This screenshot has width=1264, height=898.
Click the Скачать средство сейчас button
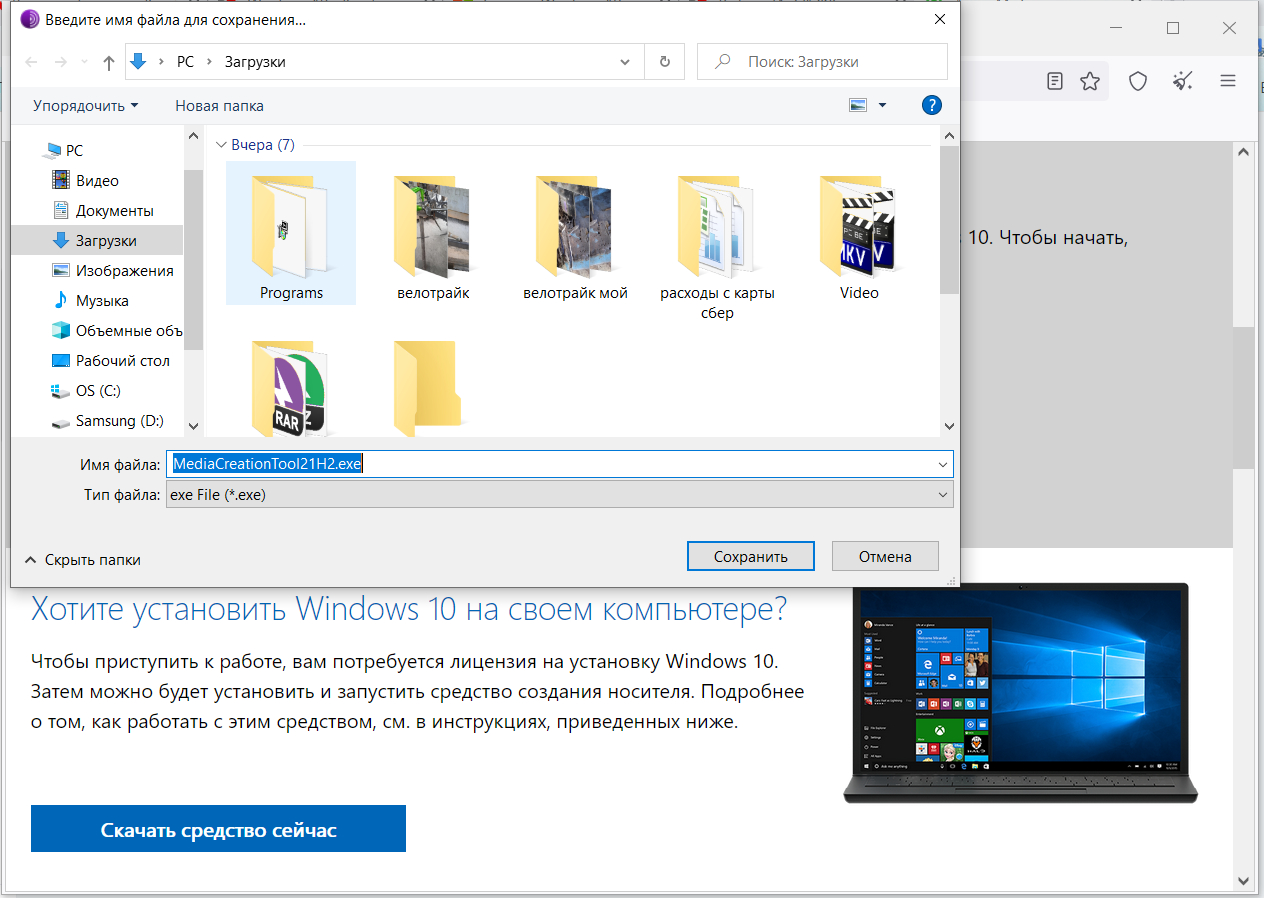tap(218, 829)
